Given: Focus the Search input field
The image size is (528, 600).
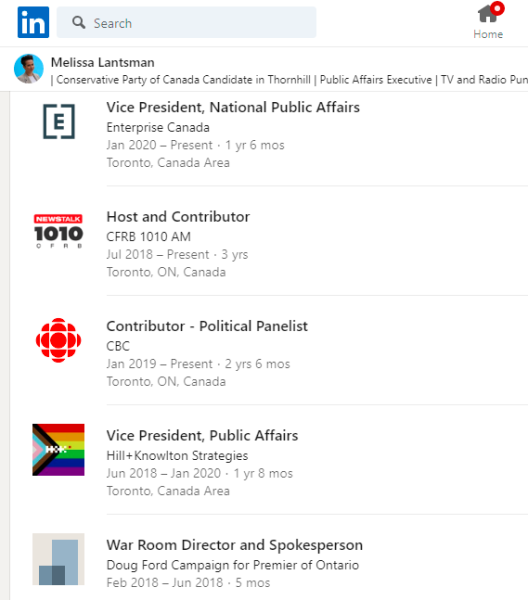Looking at the screenshot, I should tap(186, 23).
